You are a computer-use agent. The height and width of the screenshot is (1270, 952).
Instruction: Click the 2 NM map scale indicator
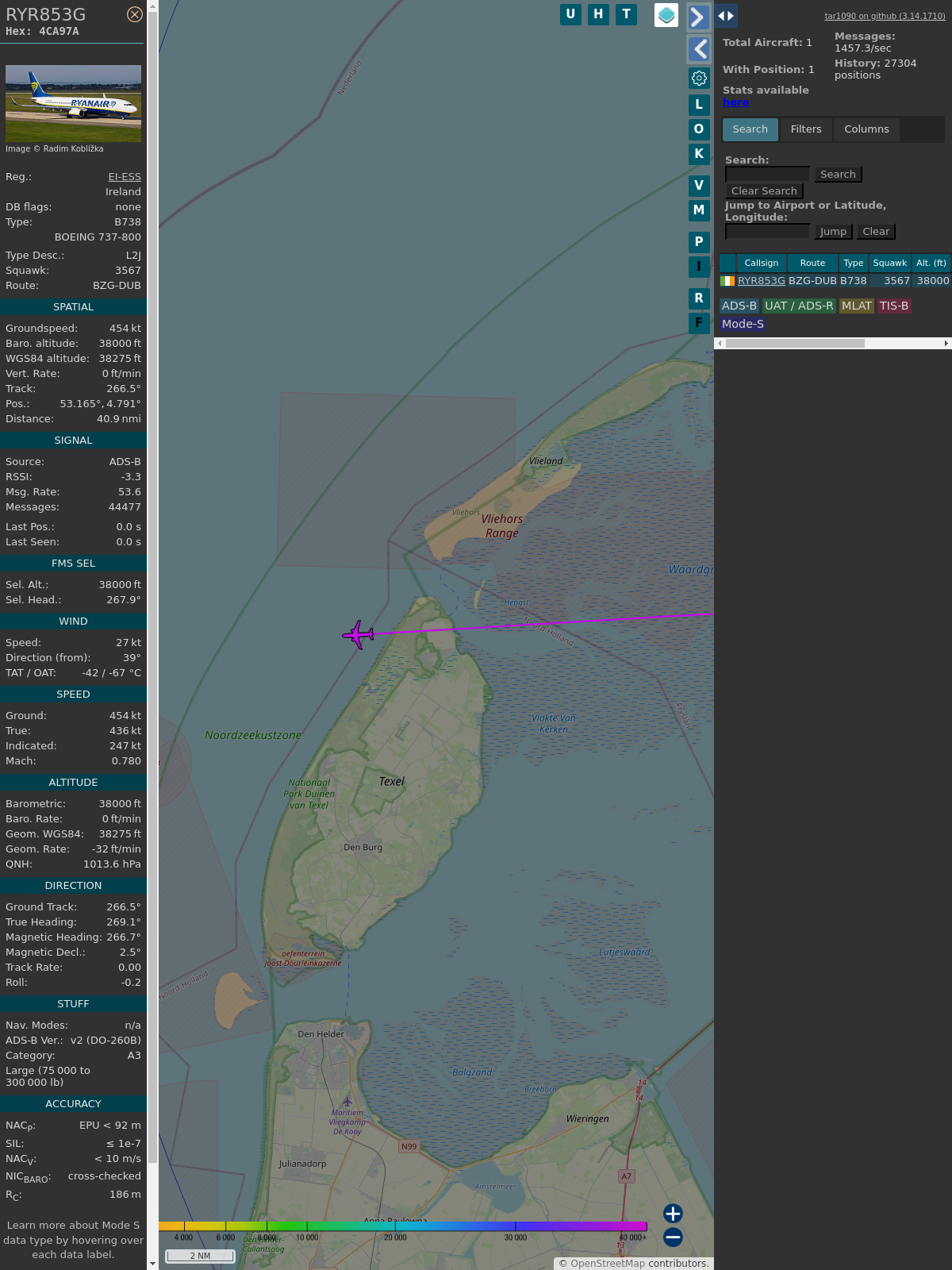[200, 1256]
